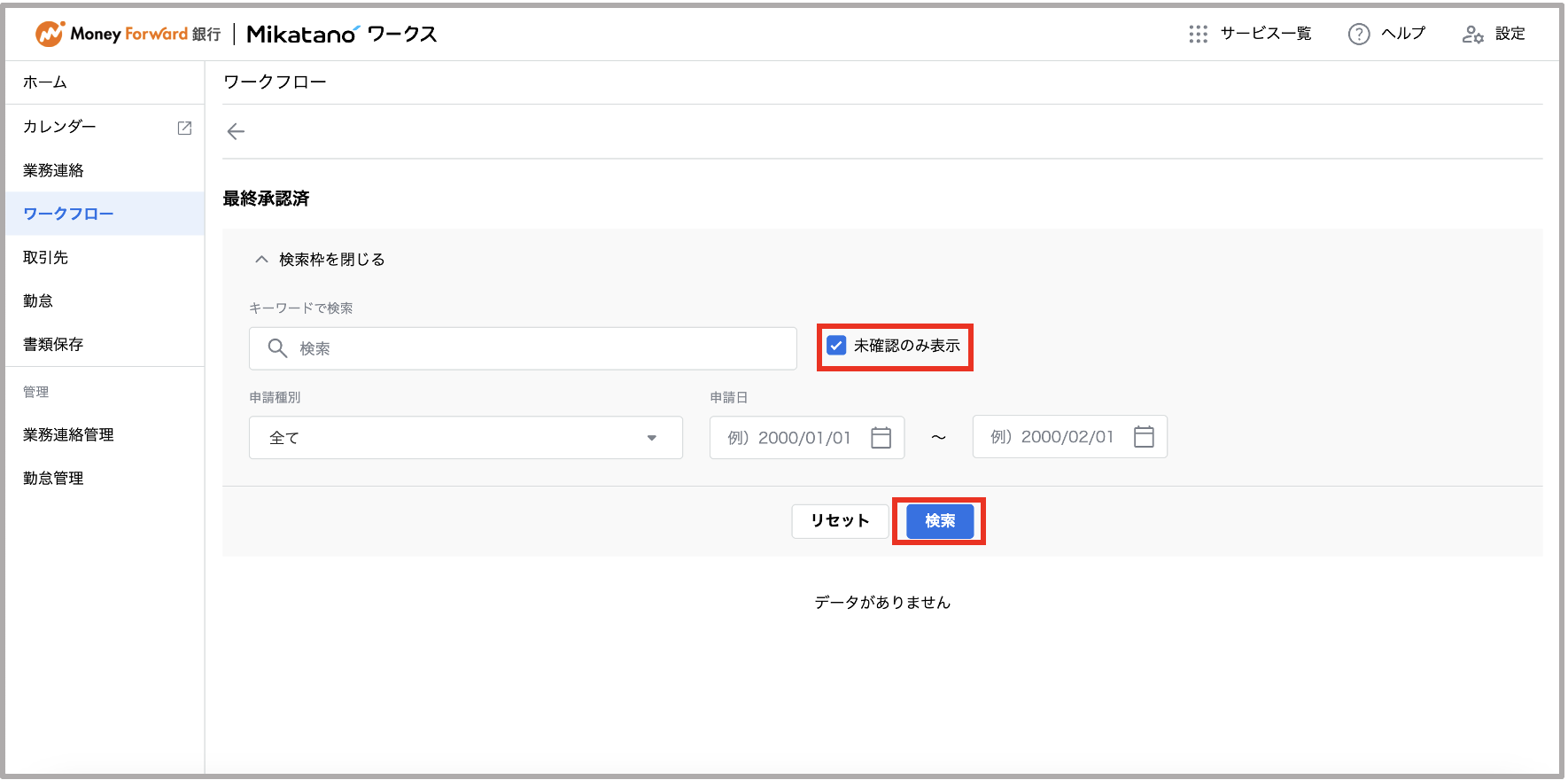Go back using the left arrow

(x=236, y=131)
